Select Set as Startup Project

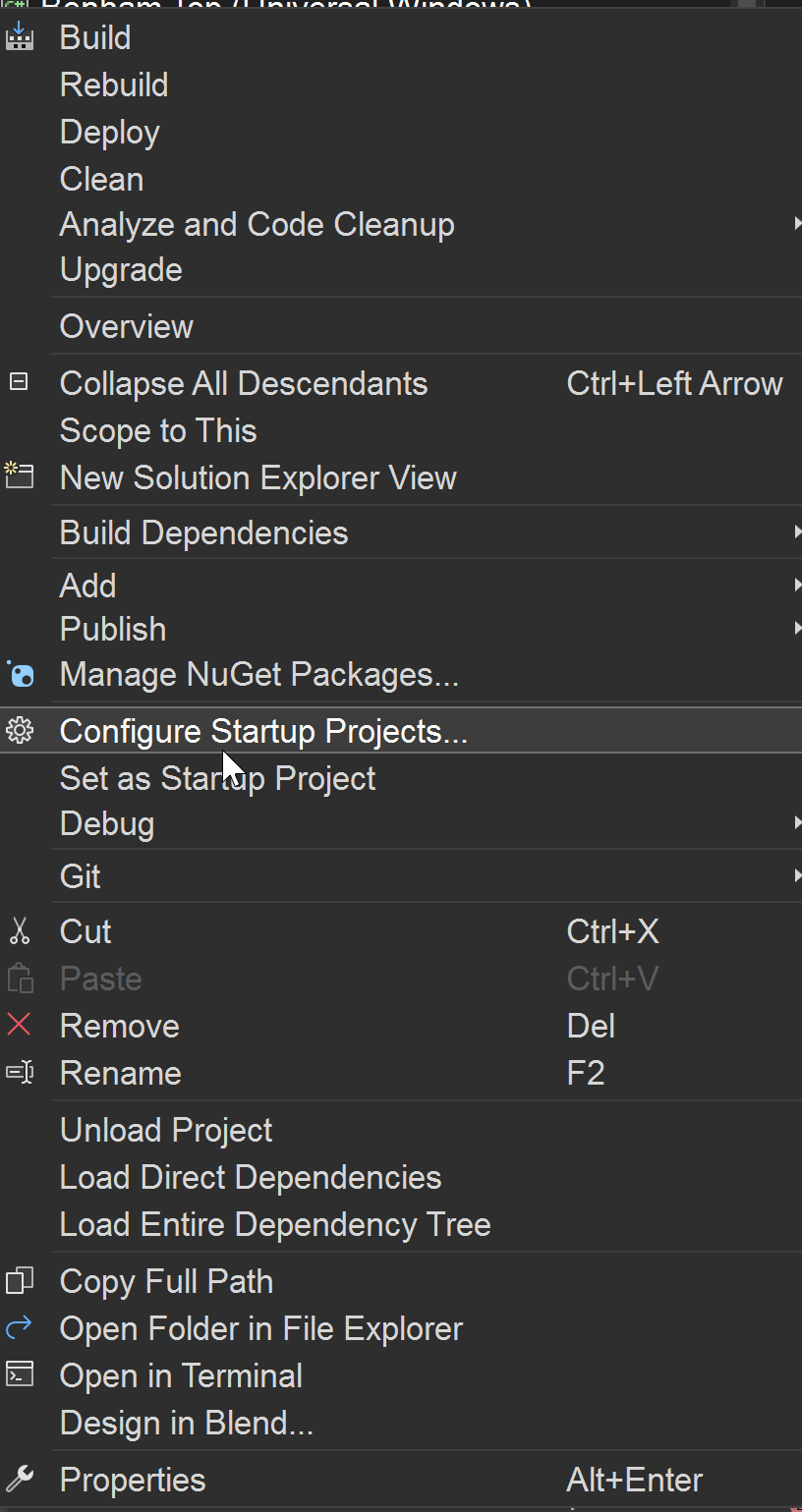(x=217, y=778)
